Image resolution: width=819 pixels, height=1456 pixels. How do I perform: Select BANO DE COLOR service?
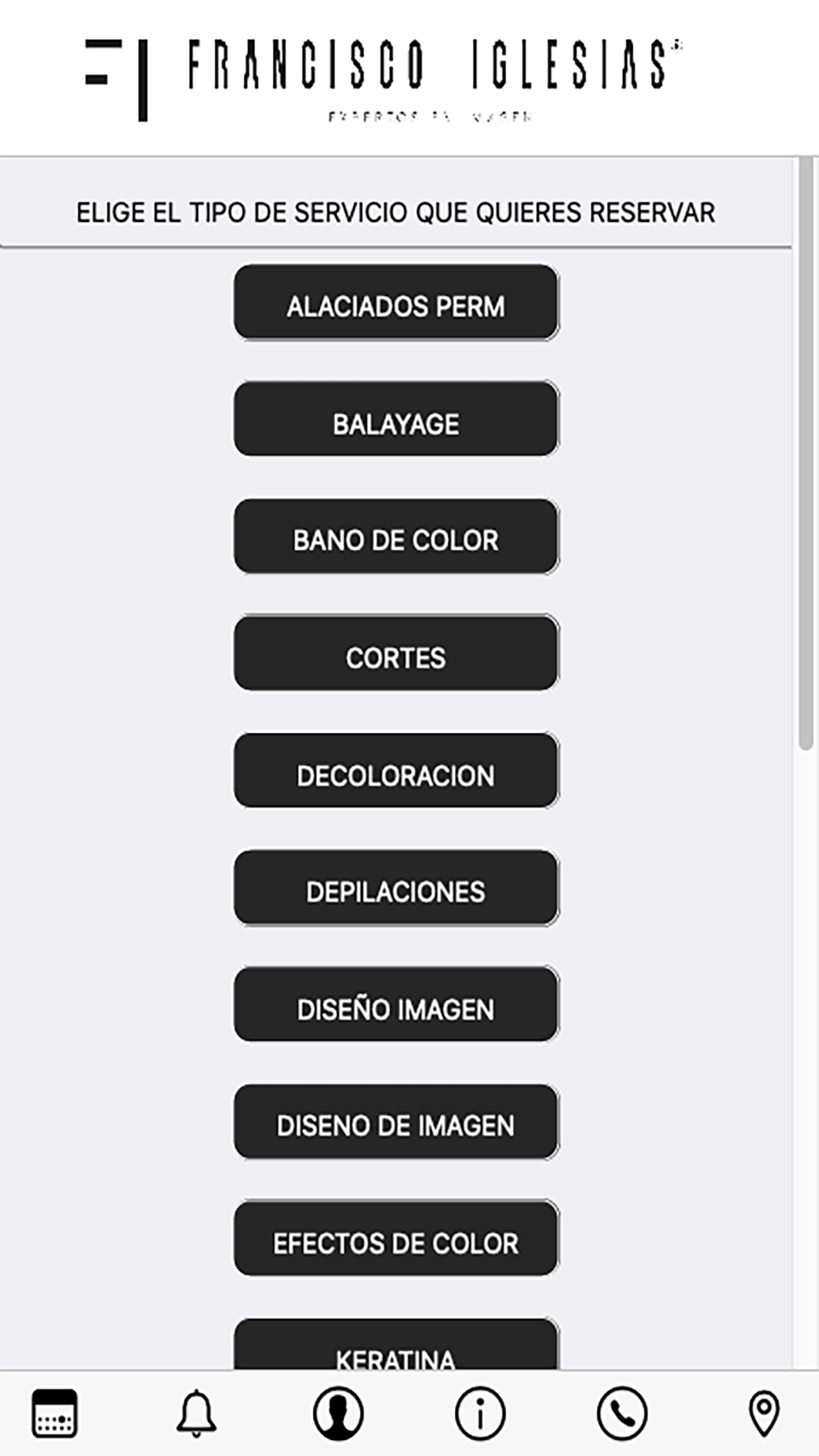[x=396, y=536]
